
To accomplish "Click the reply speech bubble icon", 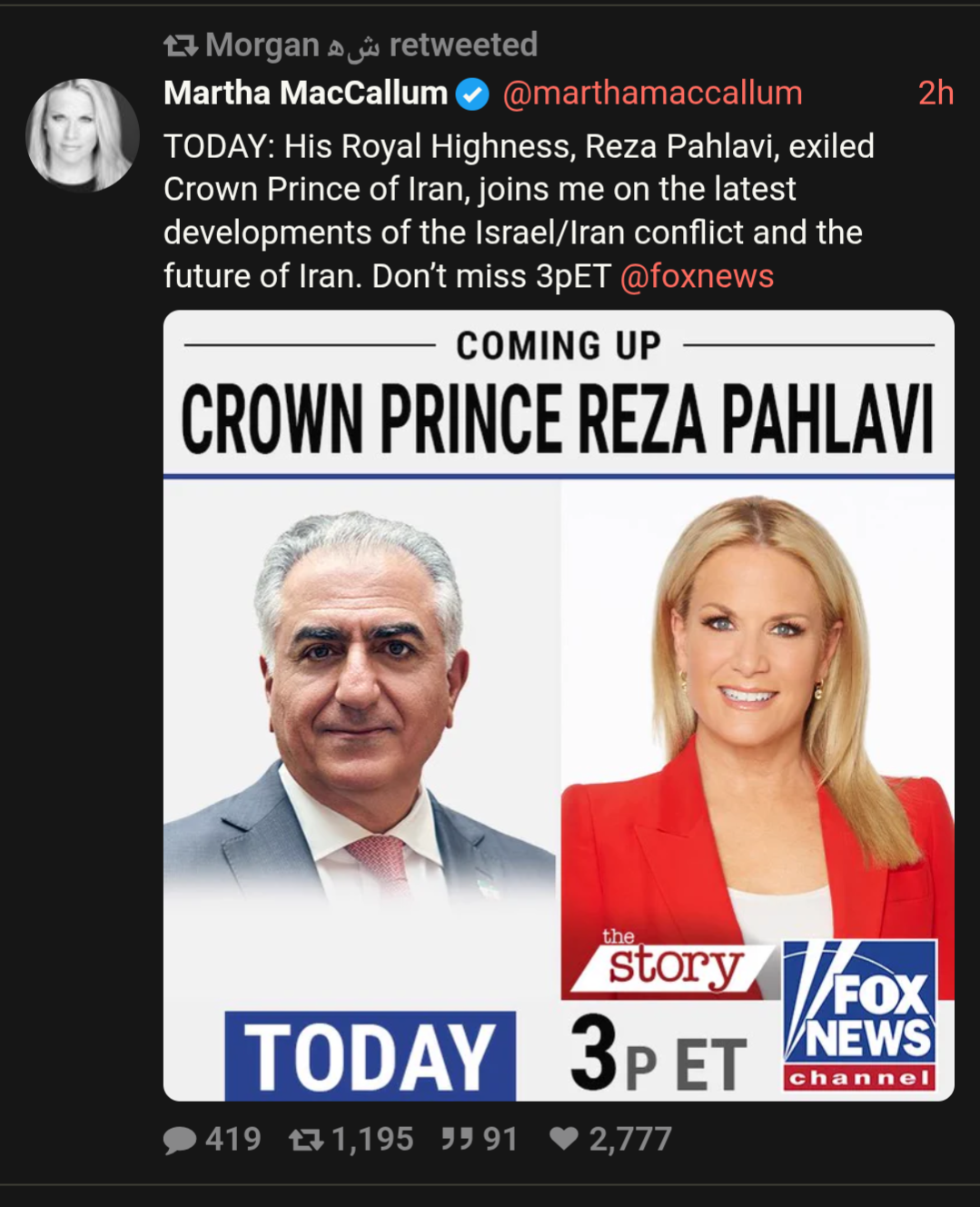I will click(x=180, y=1140).
